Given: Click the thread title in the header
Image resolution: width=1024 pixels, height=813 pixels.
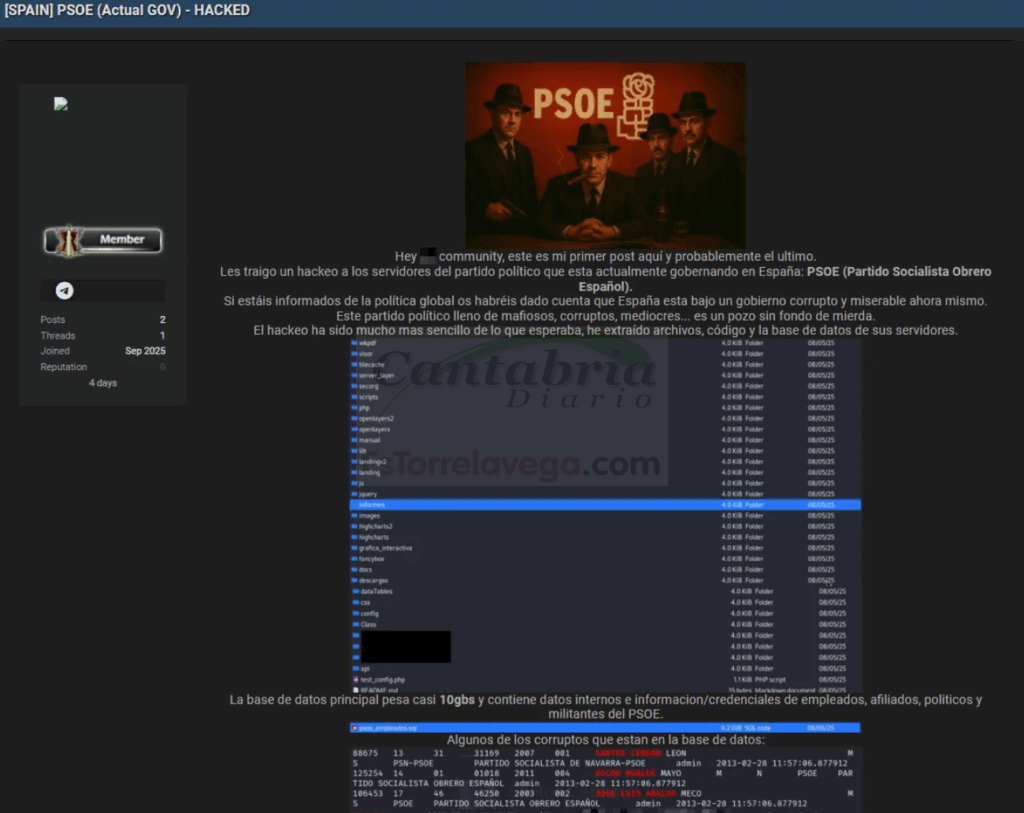Looking at the screenshot, I should pos(127,11).
